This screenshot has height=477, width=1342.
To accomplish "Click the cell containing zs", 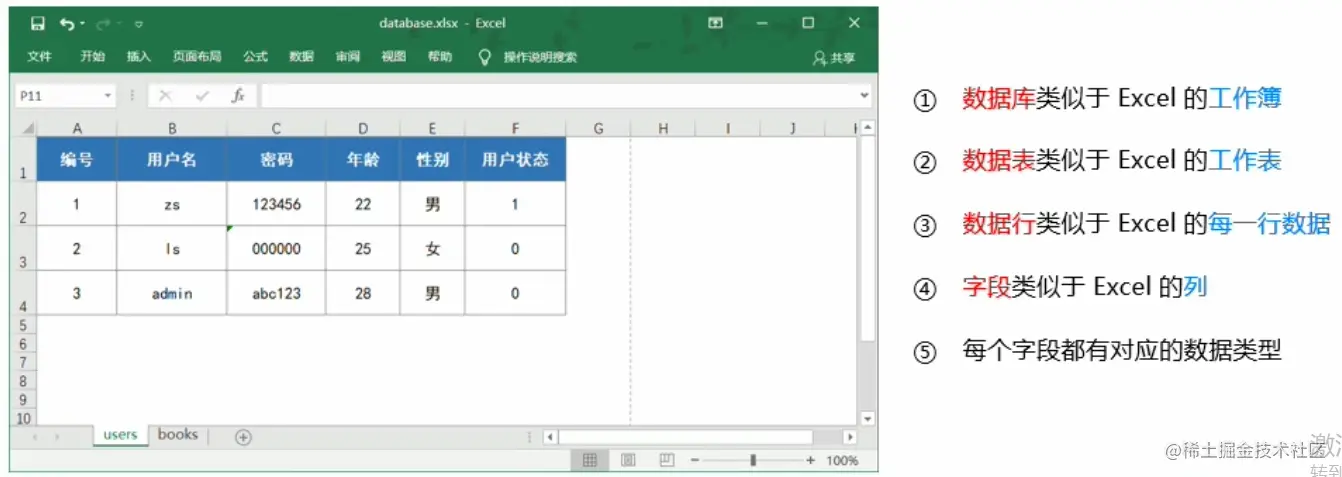I will (x=171, y=204).
